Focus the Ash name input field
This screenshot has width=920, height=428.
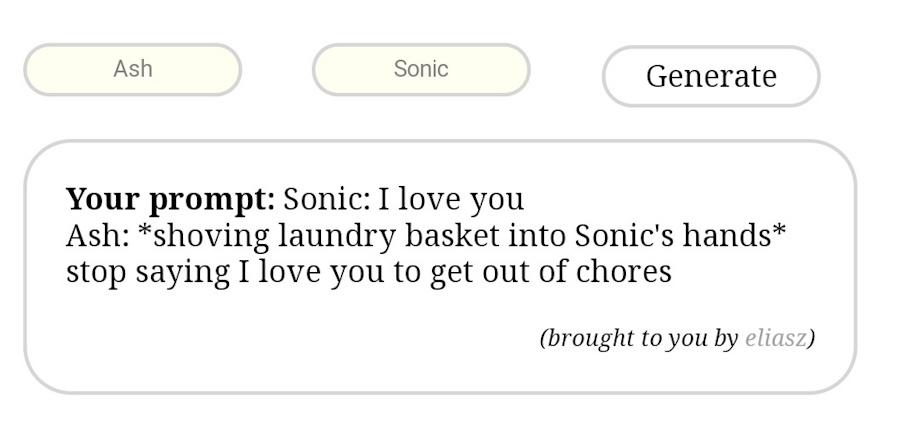[133, 69]
